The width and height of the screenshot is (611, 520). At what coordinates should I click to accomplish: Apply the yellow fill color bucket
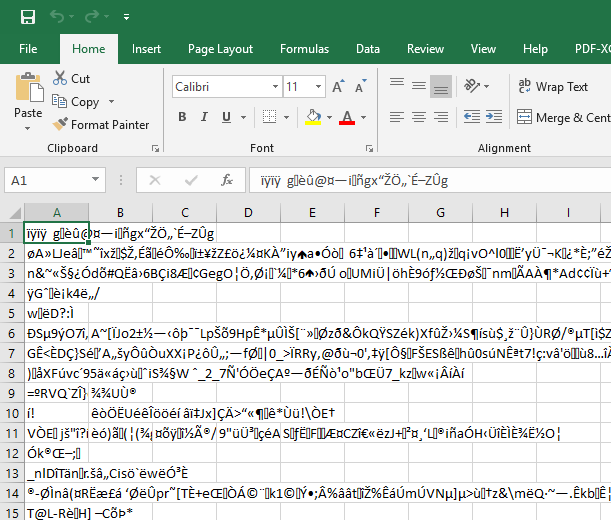(313, 117)
